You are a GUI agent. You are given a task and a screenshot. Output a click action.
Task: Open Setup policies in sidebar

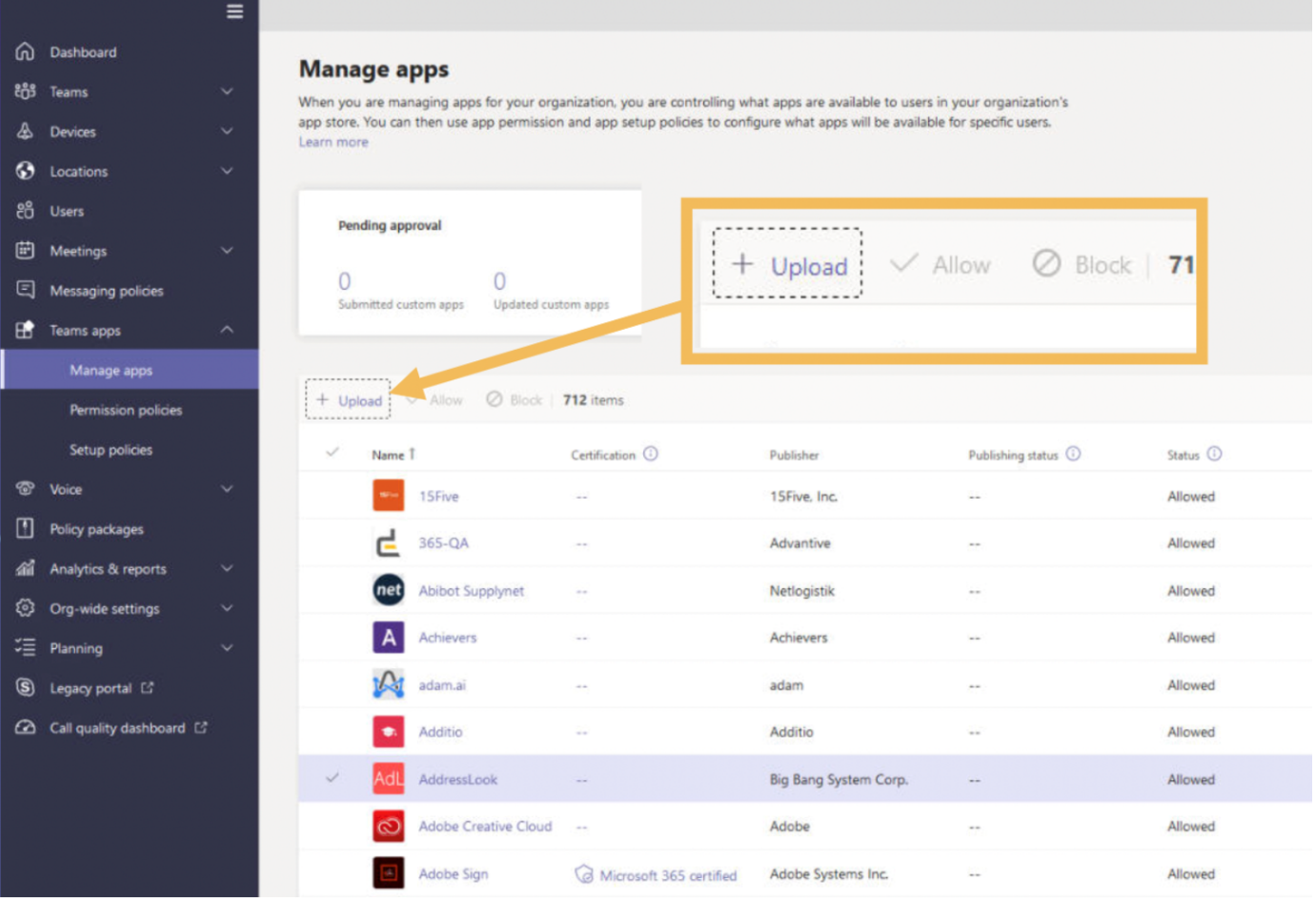click(111, 450)
